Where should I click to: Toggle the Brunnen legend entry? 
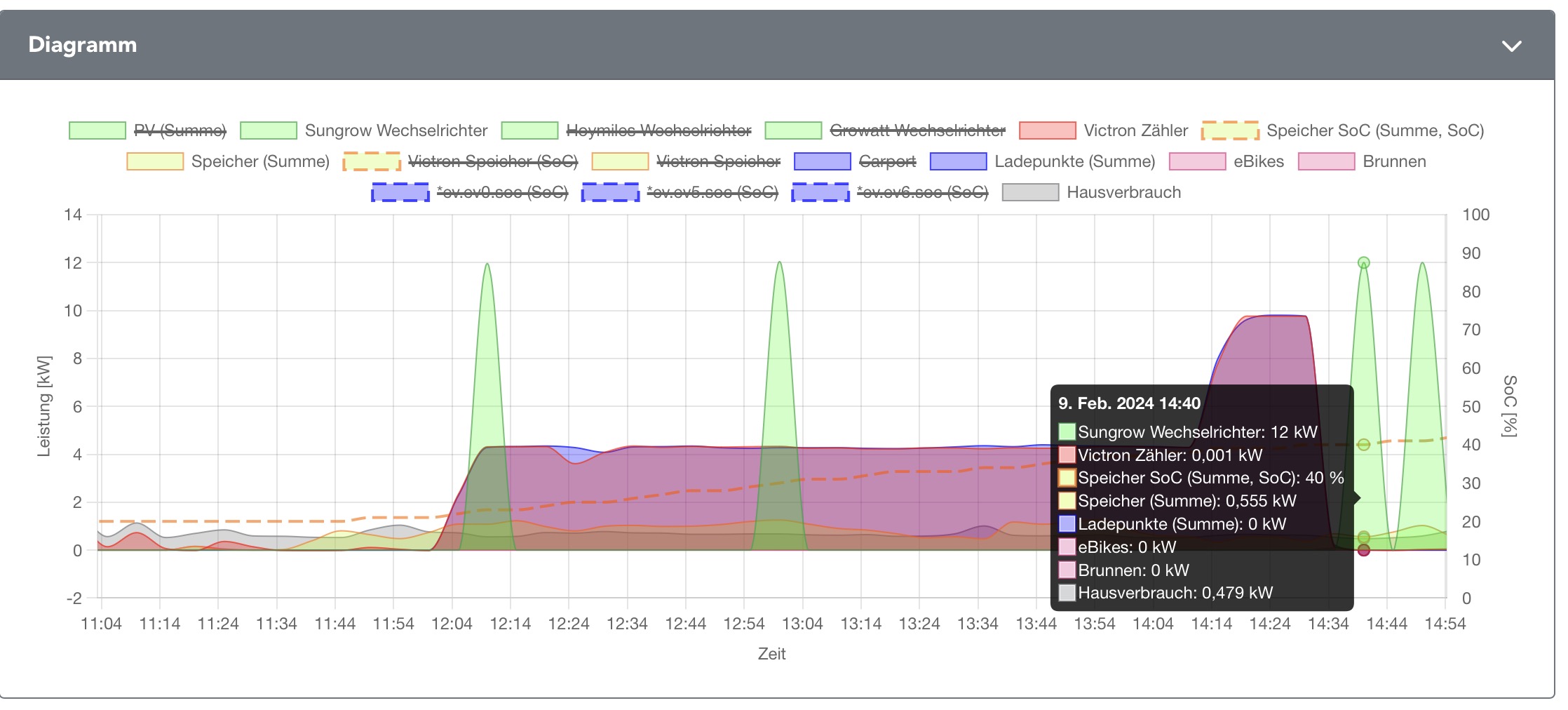click(x=1393, y=162)
